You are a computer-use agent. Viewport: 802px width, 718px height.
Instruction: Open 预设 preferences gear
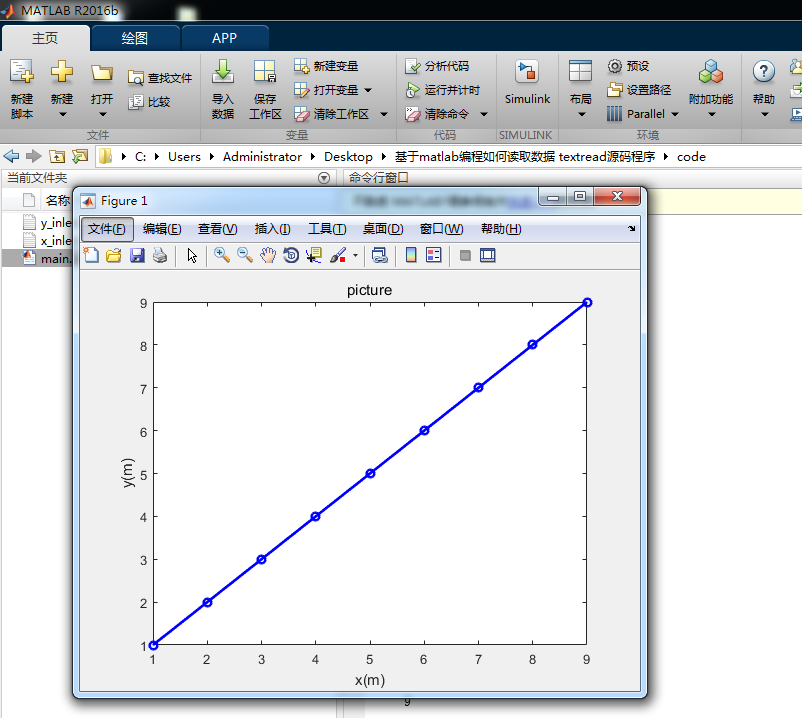pos(628,66)
